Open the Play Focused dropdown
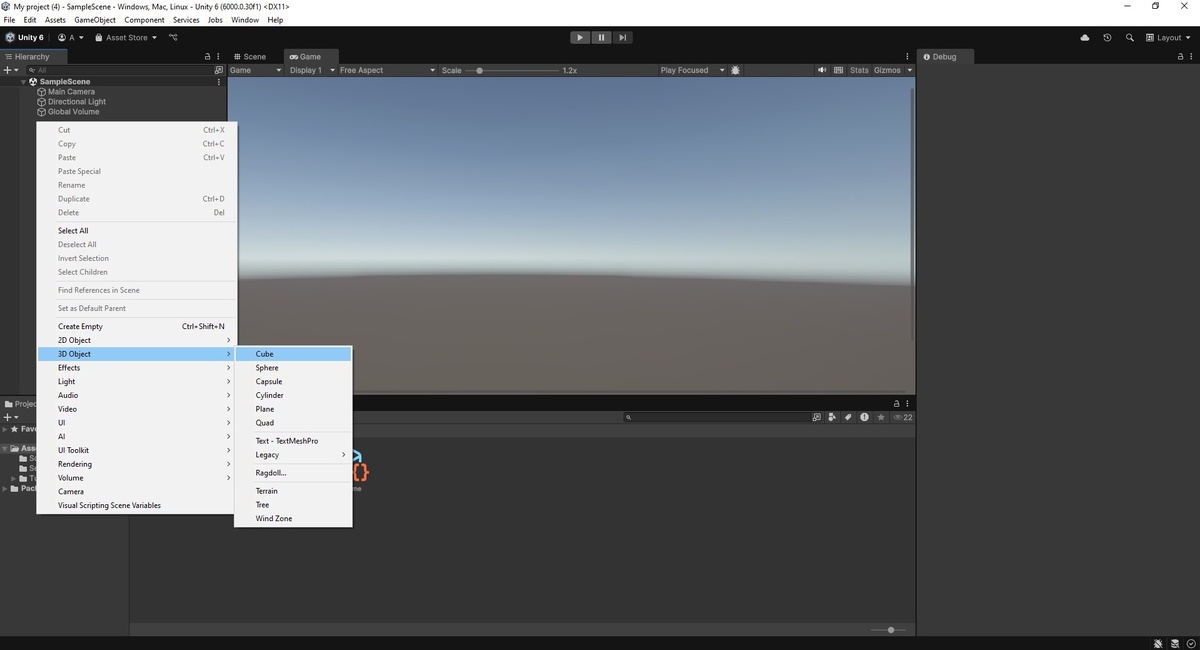The width and height of the screenshot is (1200, 650). pyautogui.click(x=690, y=70)
